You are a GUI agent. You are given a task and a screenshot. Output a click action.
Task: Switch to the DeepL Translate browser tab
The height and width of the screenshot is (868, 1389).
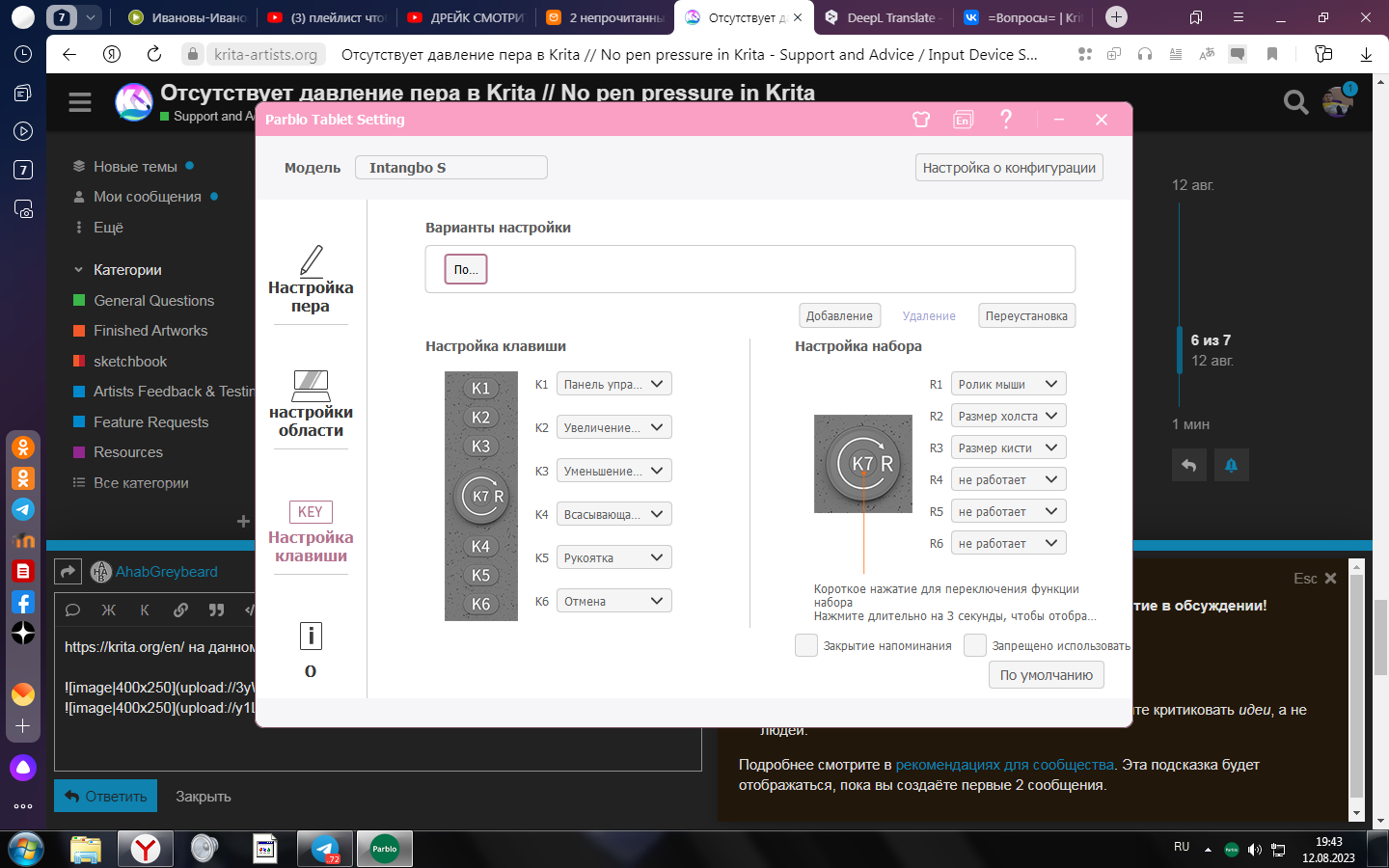tap(882, 17)
